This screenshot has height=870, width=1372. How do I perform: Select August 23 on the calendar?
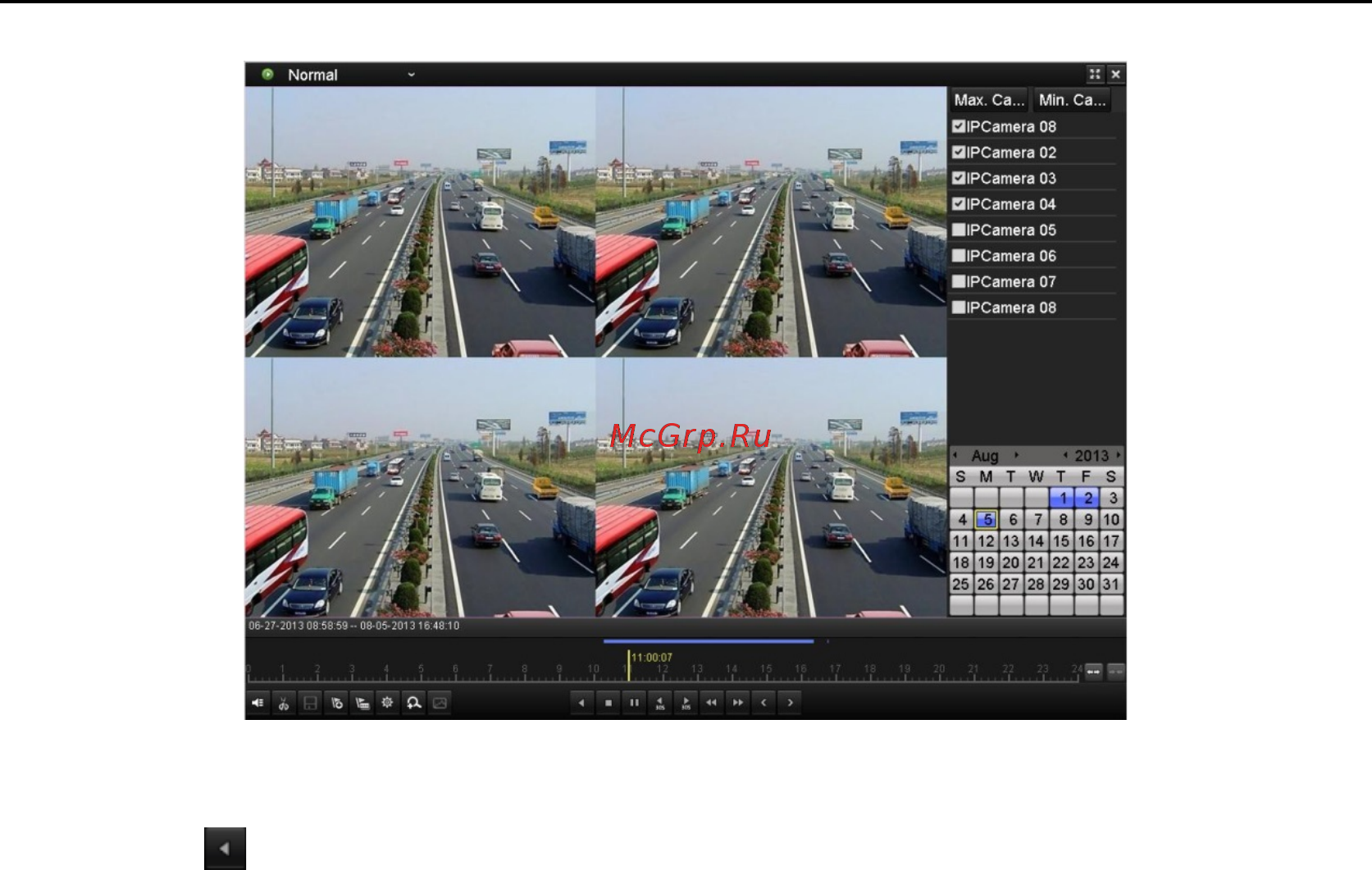click(x=1086, y=563)
